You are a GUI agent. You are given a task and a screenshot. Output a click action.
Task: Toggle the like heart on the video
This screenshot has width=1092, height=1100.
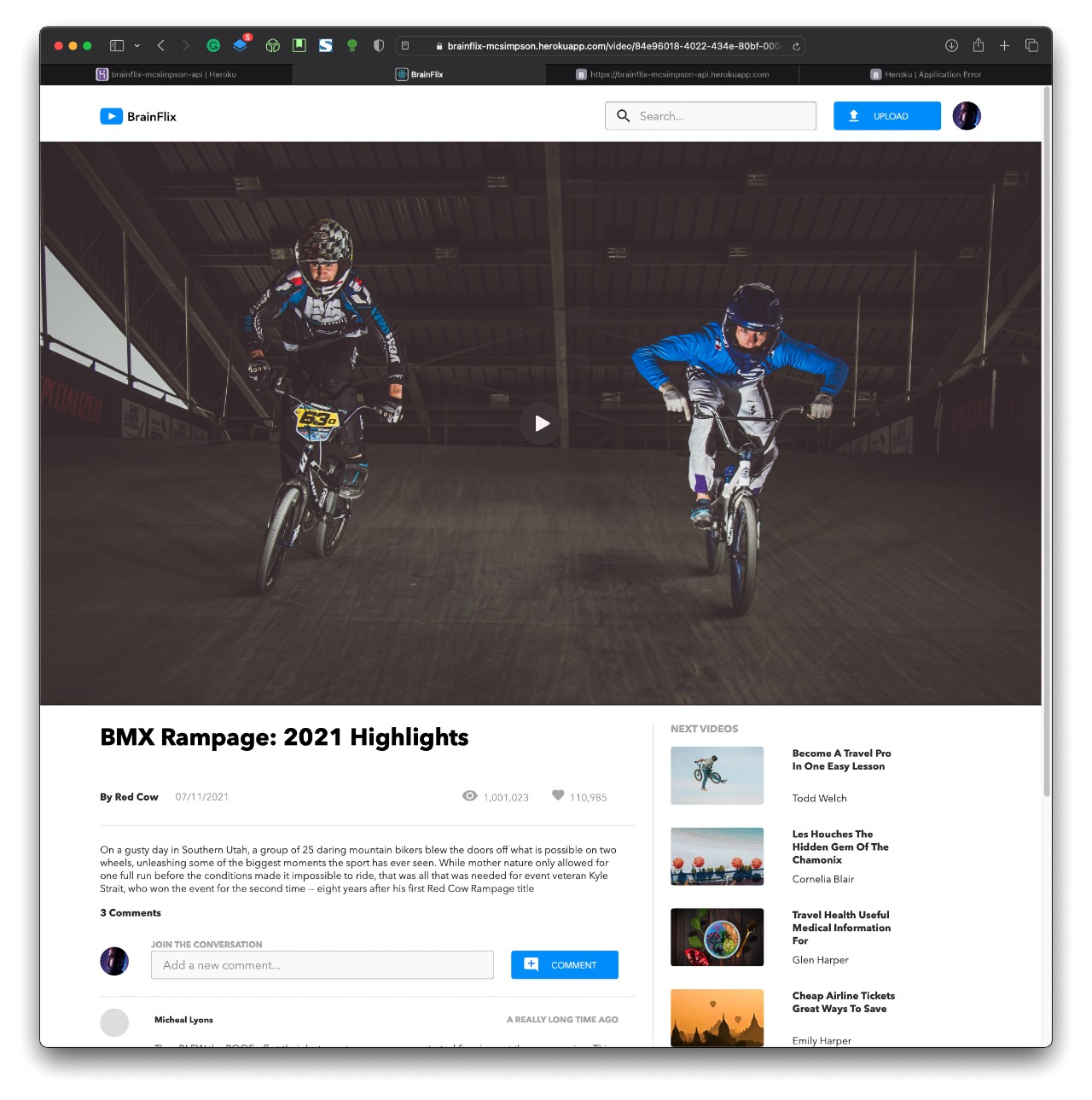(x=558, y=796)
